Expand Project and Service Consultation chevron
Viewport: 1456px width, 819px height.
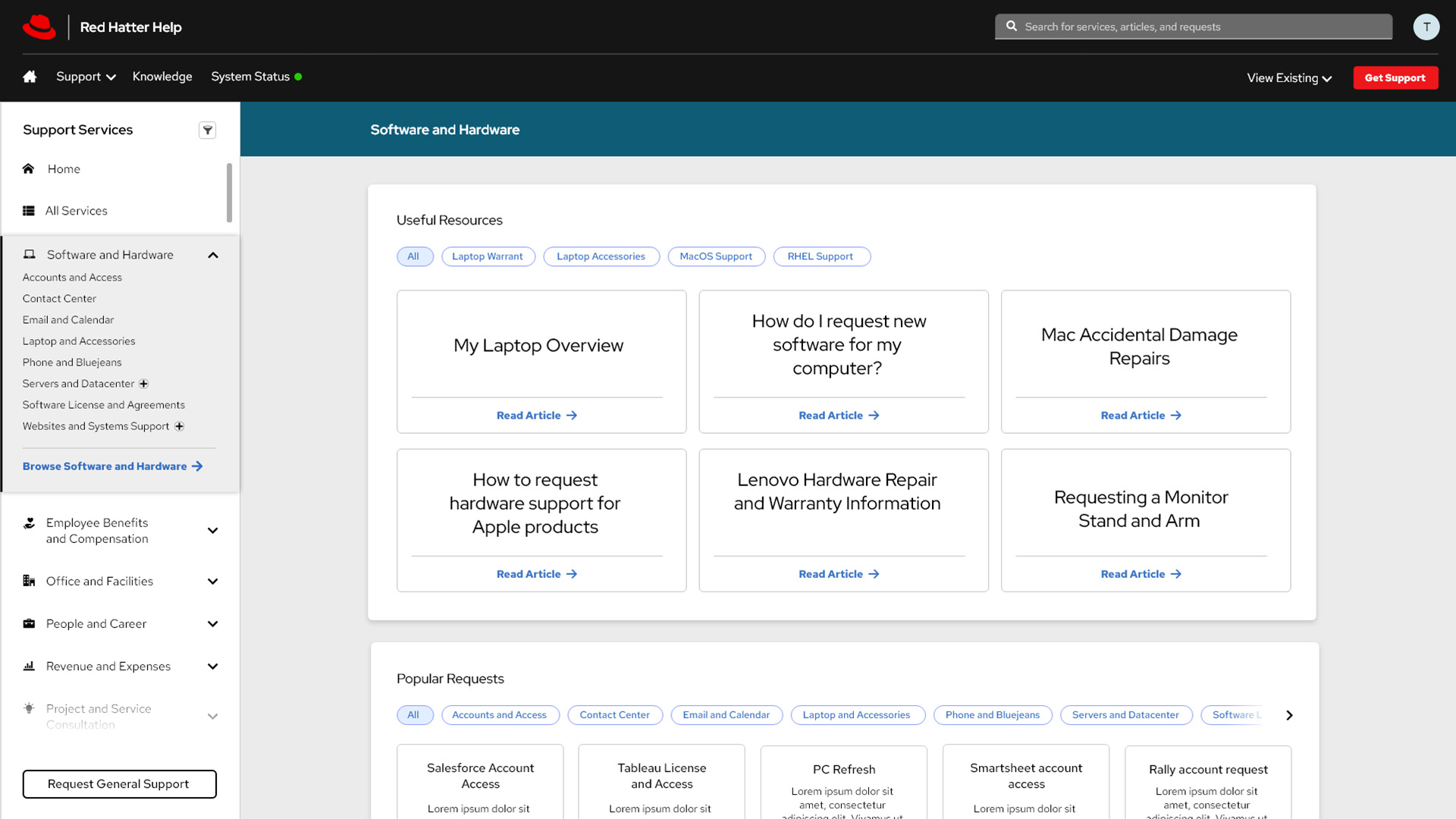click(213, 717)
